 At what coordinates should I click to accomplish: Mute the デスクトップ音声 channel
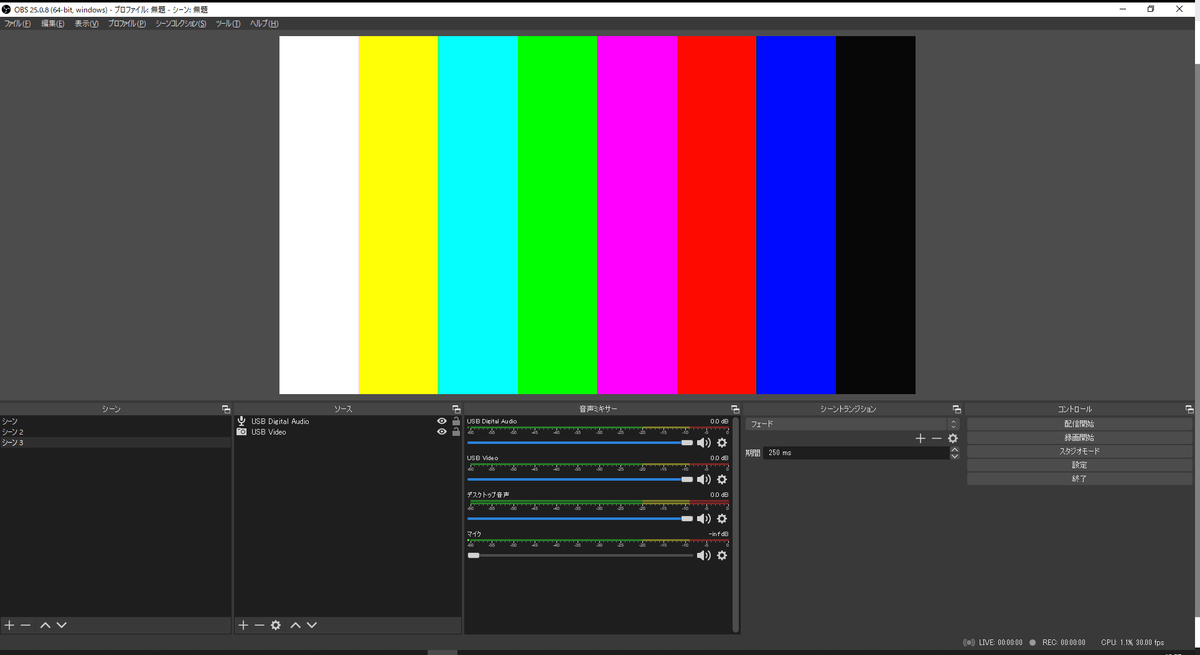(x=704, y=519)
